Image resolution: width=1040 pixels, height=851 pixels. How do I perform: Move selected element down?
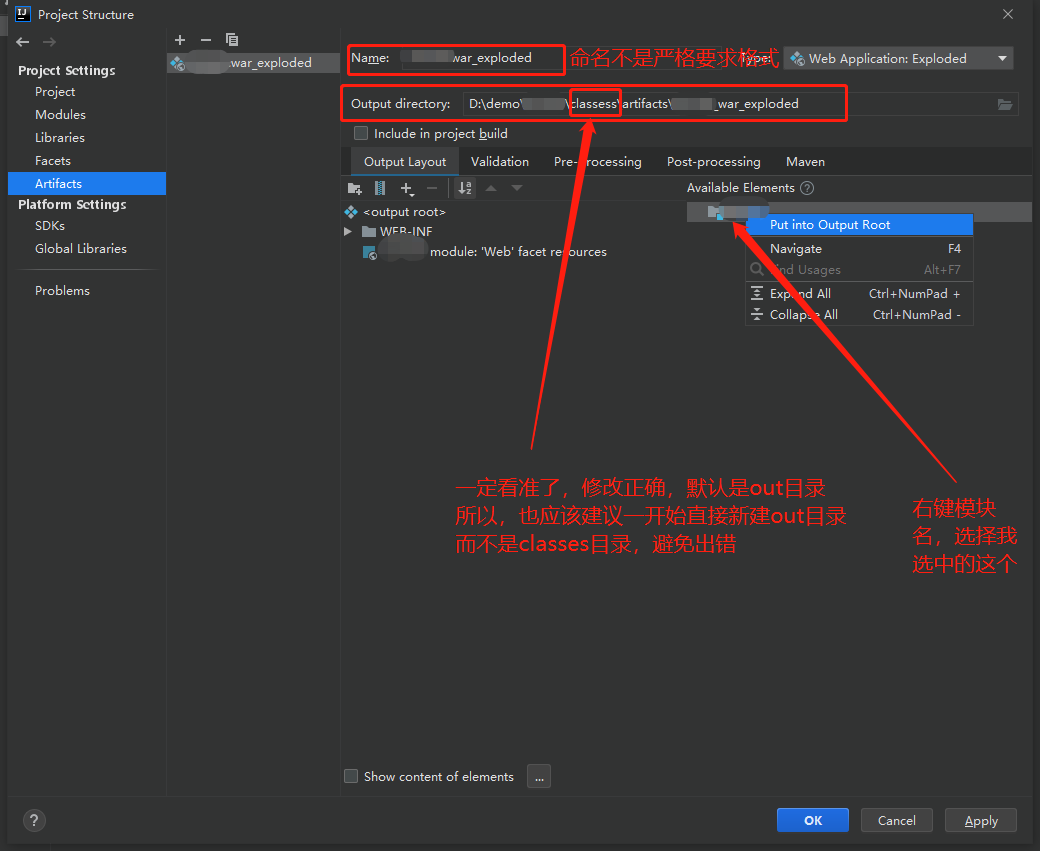point(517,188)
